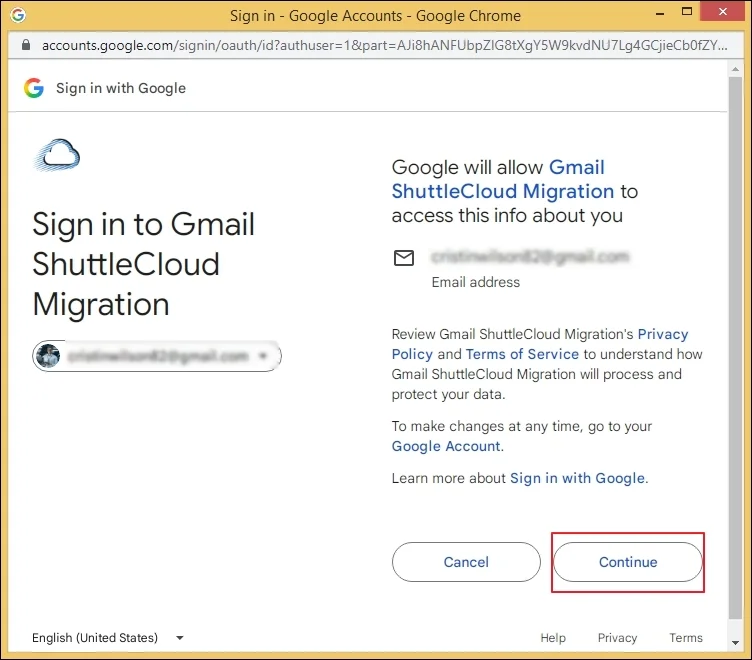Open the Terms of Service link

pyautogui.click(x=522, y=354)
